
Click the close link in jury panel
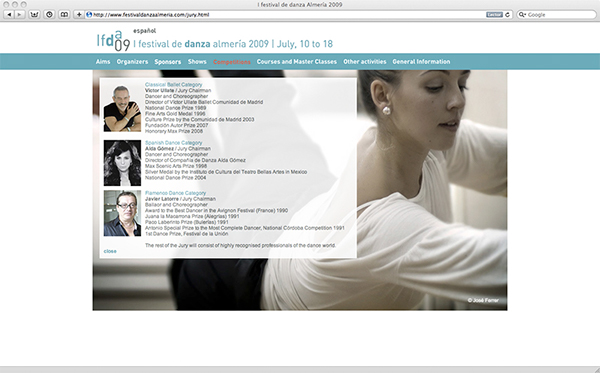[110, 251]
